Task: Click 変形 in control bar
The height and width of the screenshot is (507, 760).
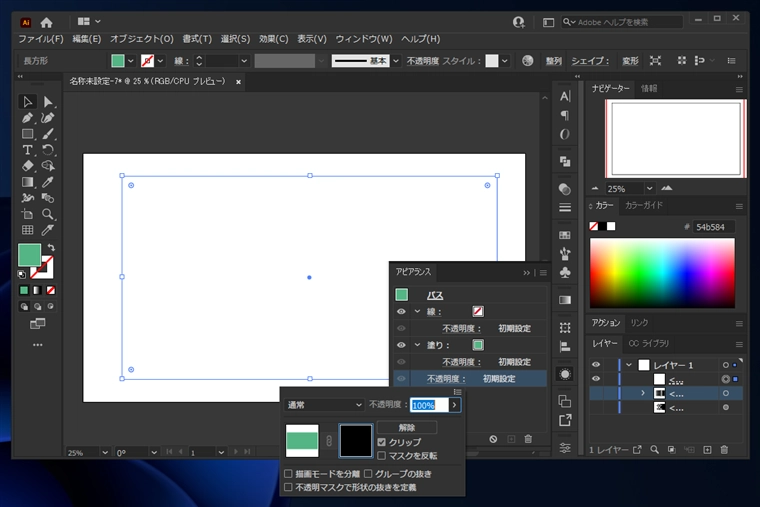Action: [630, 61]
